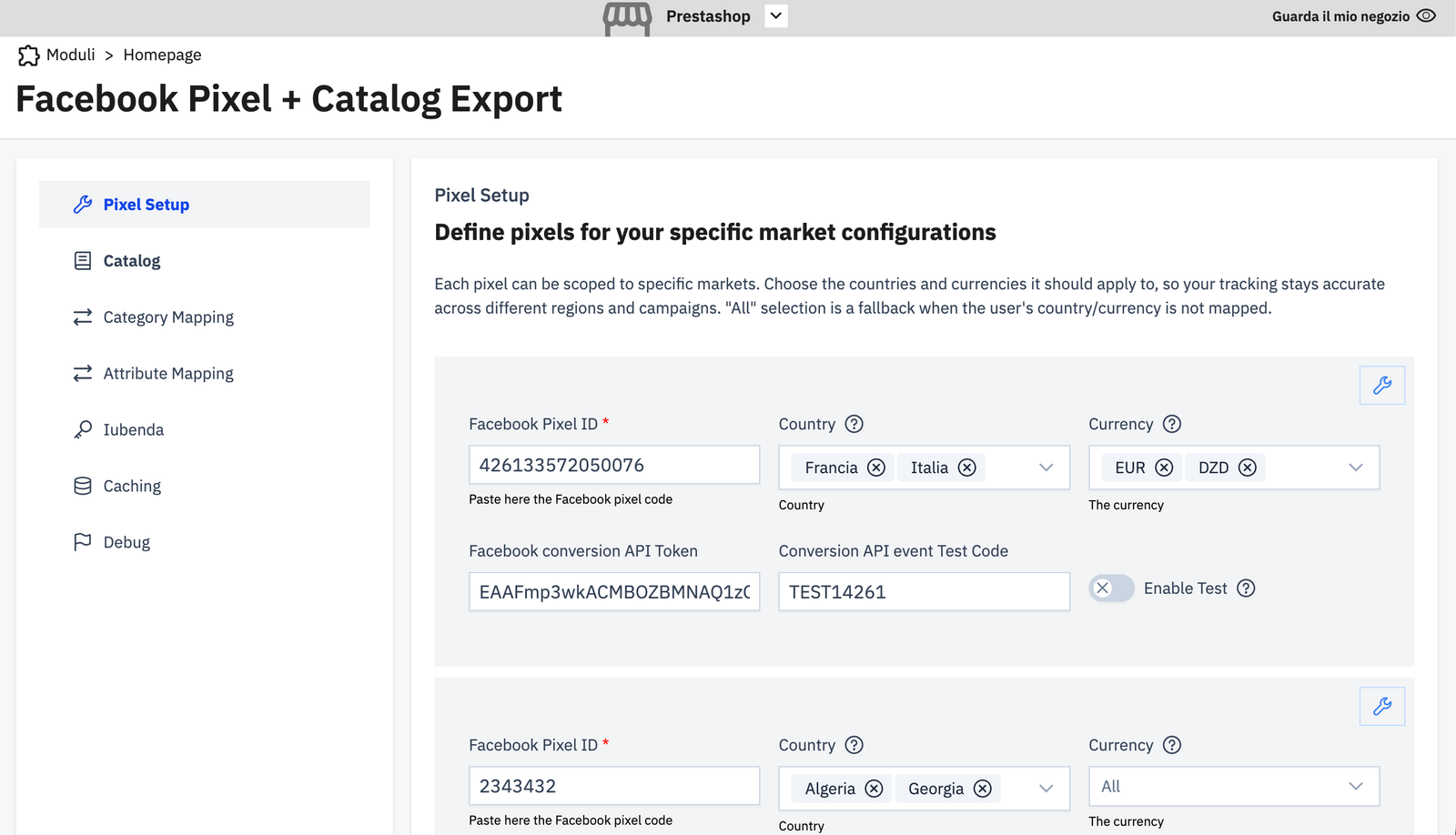Image resolution: width=1456 pixels, height=835 pixels.
Task: Expand the All currency dropdown
Action: (1356, 787)
